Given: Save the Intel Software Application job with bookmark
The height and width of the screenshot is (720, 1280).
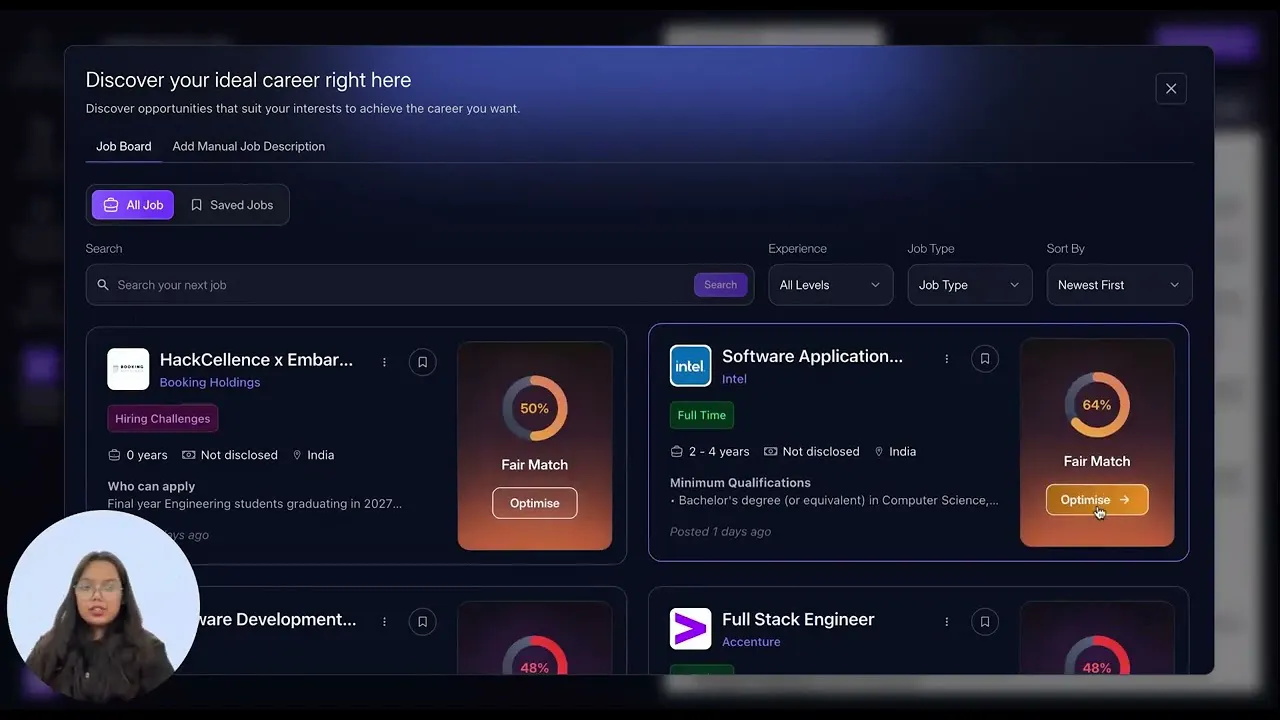Looking at the screenshot, I should point(985,358).
